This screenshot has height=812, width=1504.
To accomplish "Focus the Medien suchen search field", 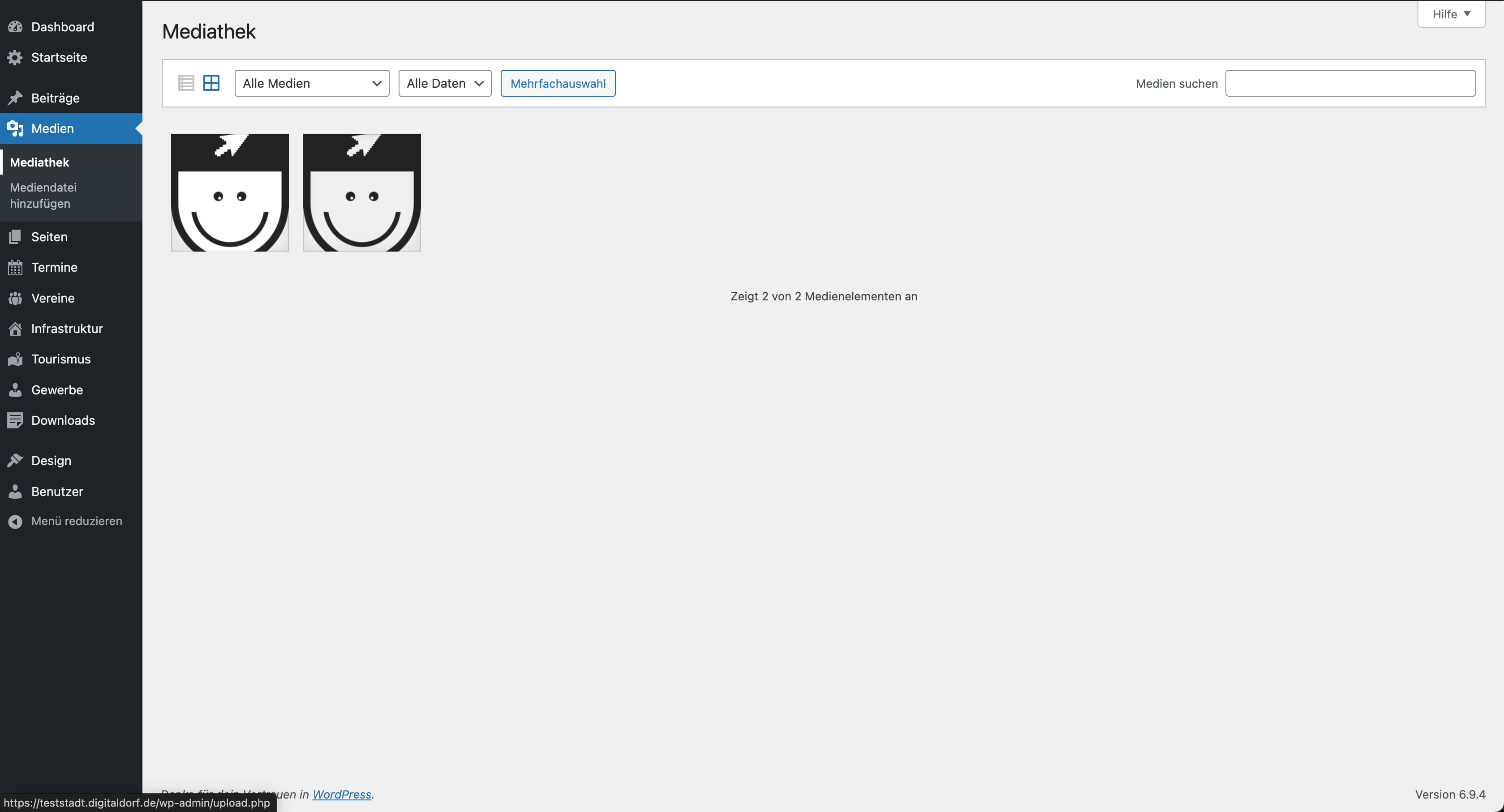I will point(1350,83).
